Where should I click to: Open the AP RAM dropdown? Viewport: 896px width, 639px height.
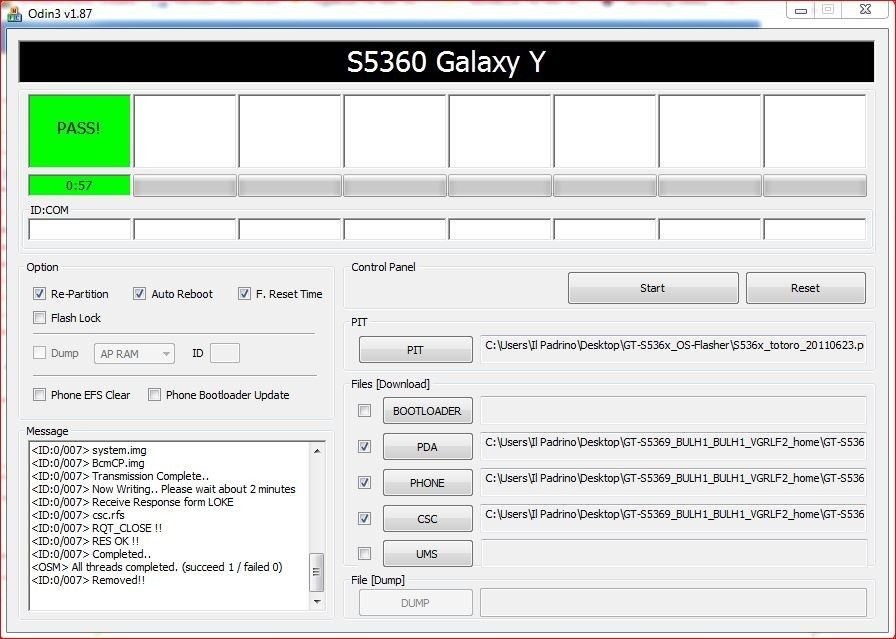(134, 354)
